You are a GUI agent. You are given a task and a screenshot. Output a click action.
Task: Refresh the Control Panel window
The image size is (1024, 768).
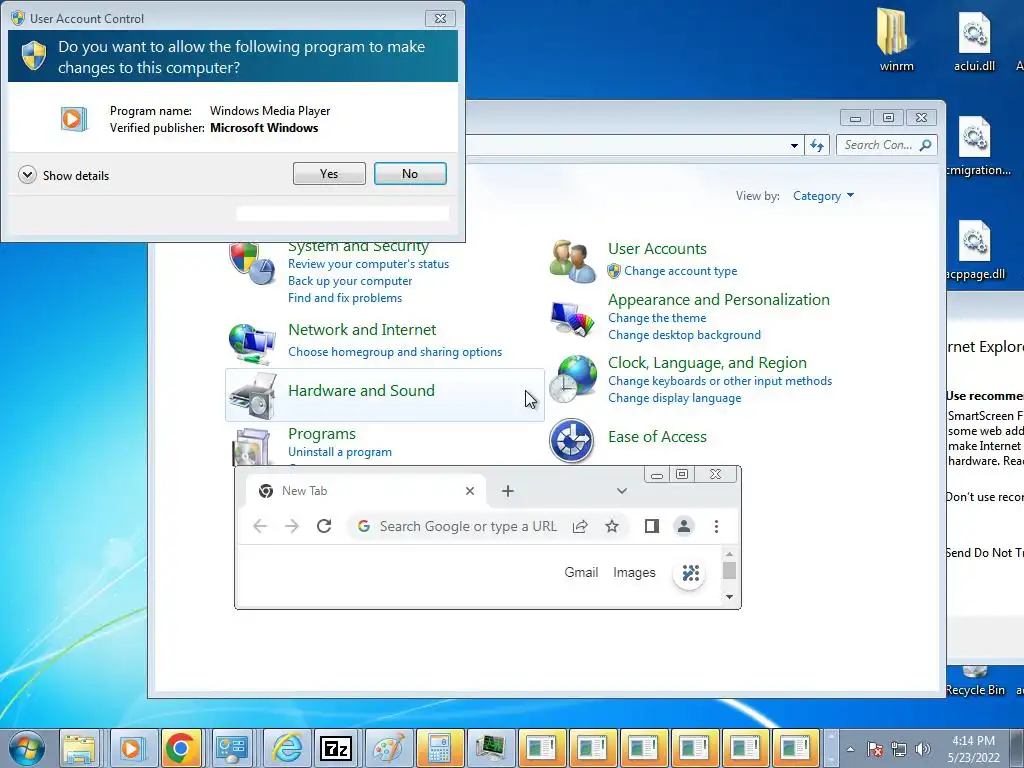point(817,145)
